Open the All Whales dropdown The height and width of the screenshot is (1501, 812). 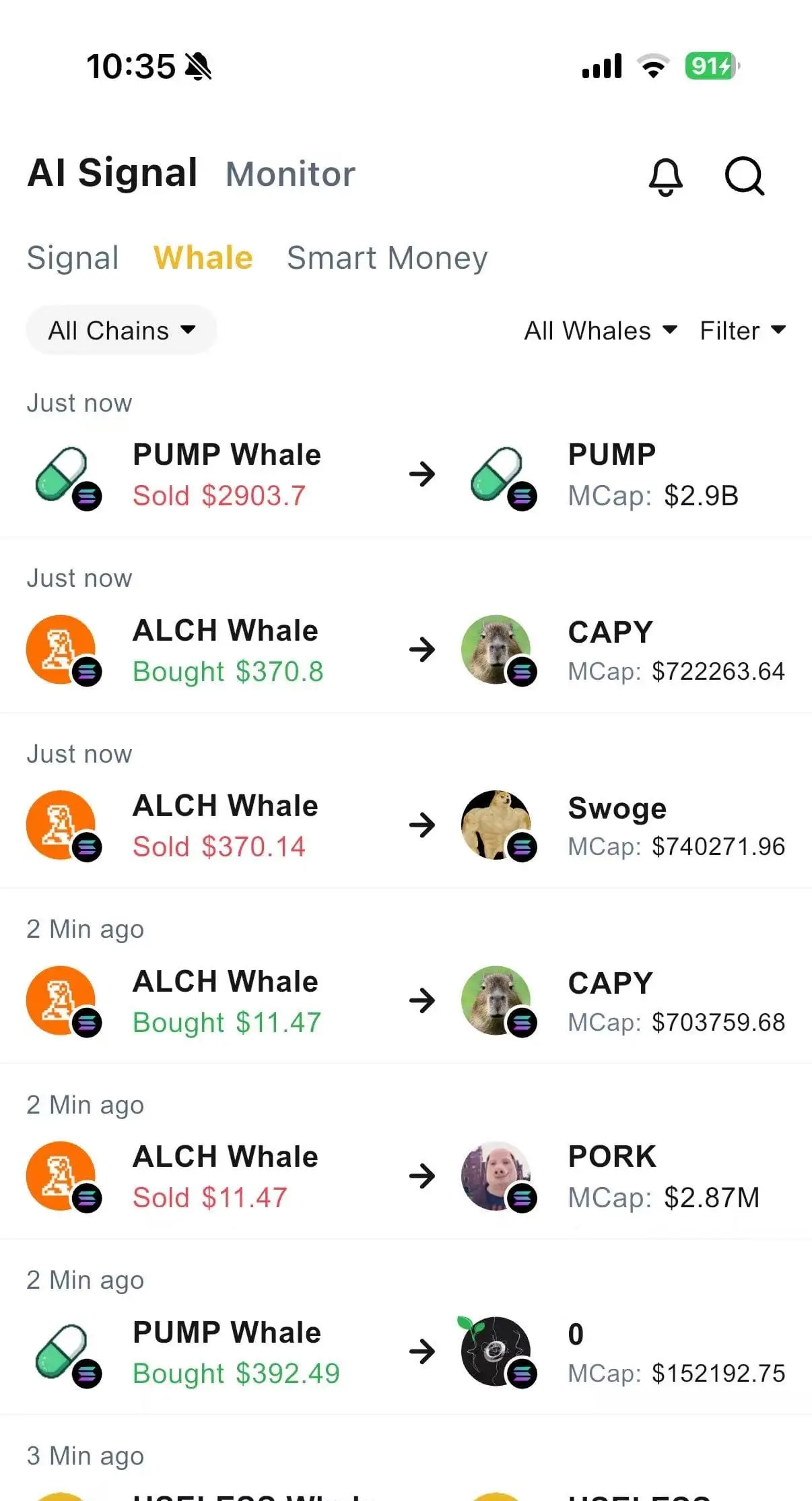coord(601,331)
